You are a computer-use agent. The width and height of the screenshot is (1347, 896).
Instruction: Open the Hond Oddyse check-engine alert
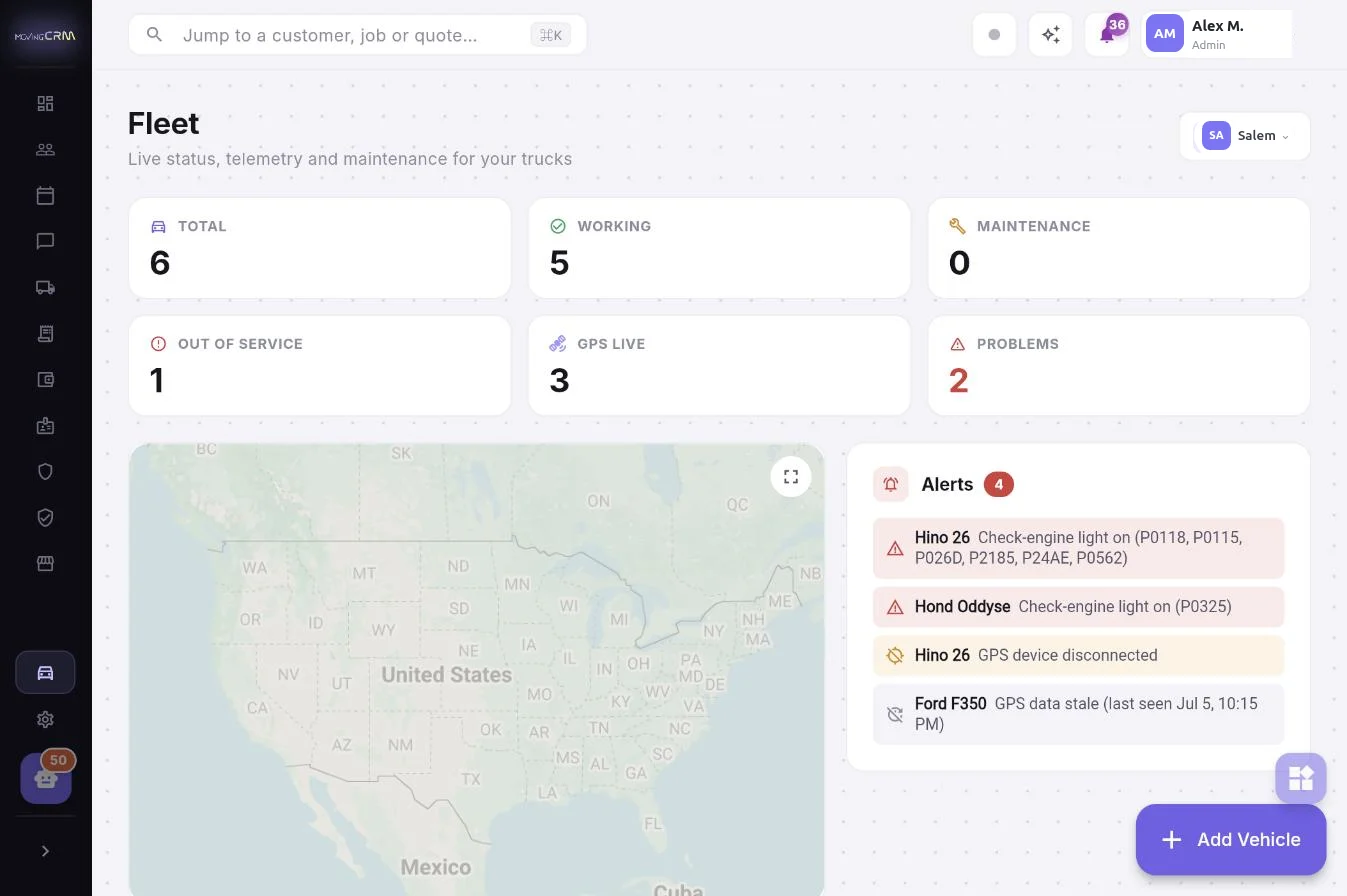1078,607
